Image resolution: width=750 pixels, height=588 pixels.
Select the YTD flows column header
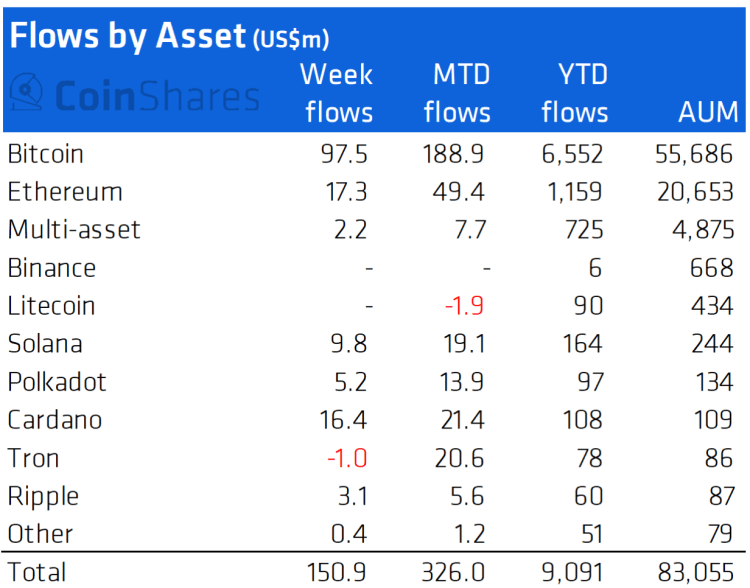tap(575, 92)
